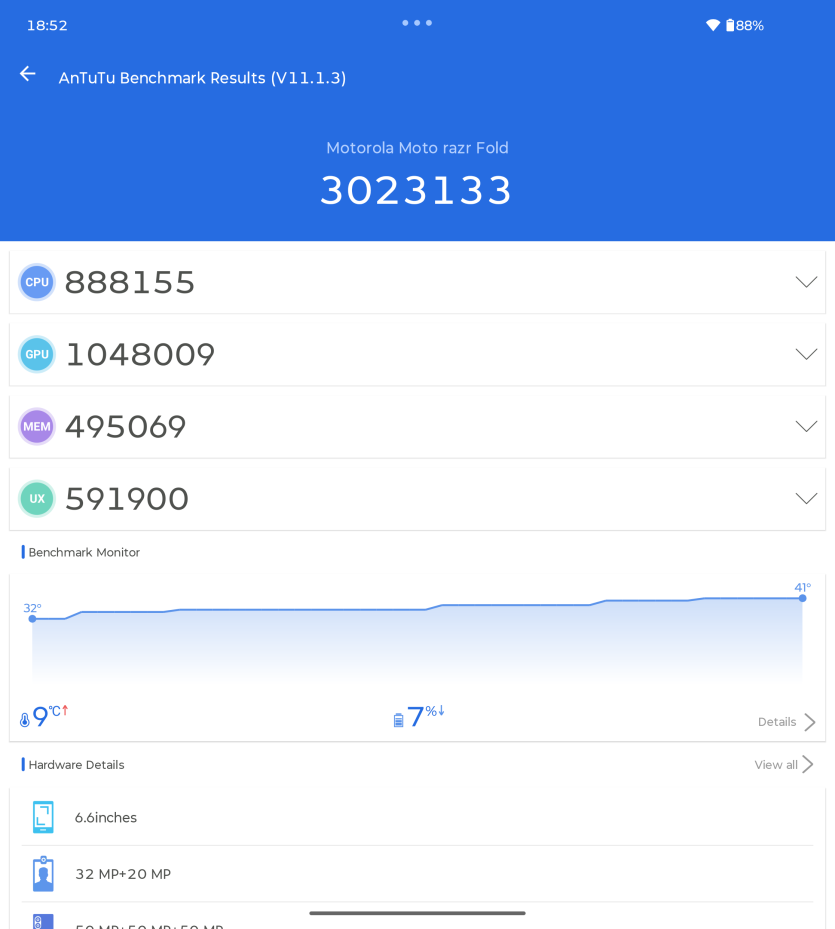Tap the Motorola Moto razr Fold name
835x929 pixels.
[417, 148]
